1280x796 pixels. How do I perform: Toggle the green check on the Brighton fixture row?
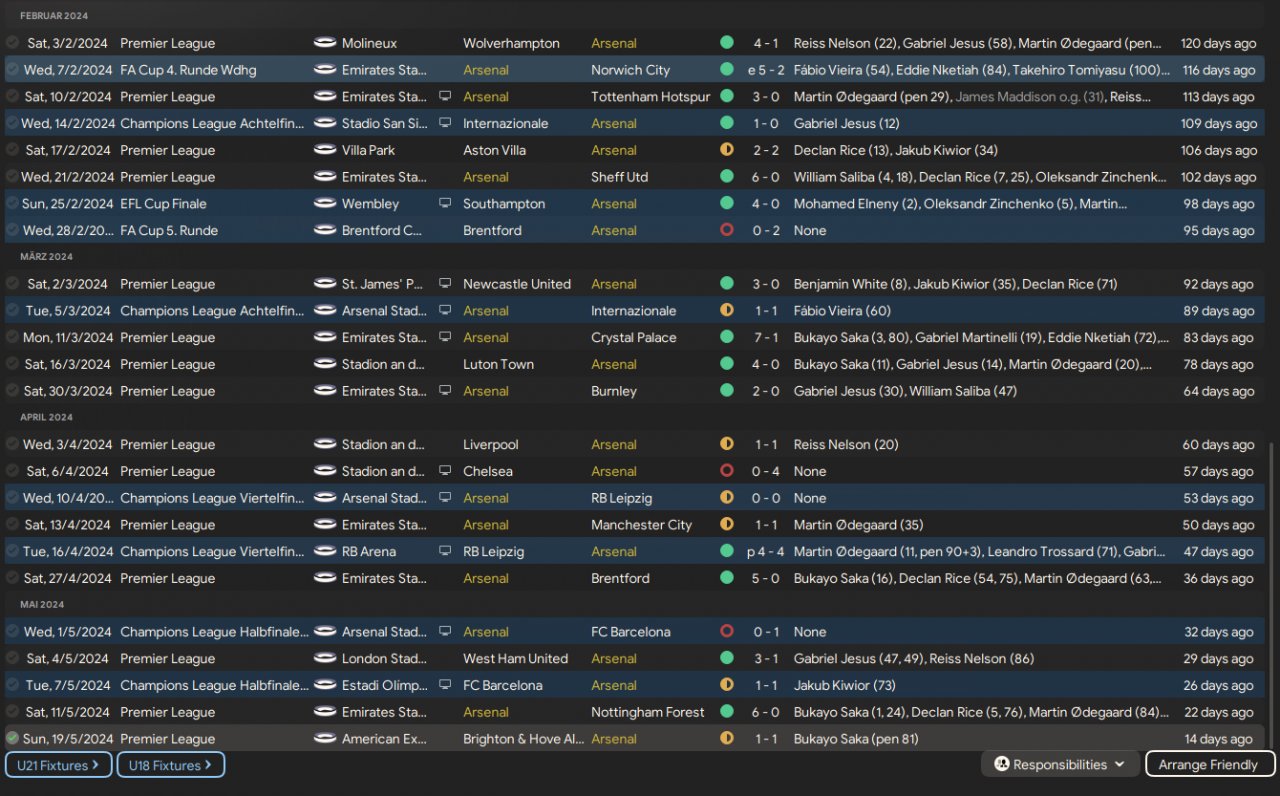[12, 739]
